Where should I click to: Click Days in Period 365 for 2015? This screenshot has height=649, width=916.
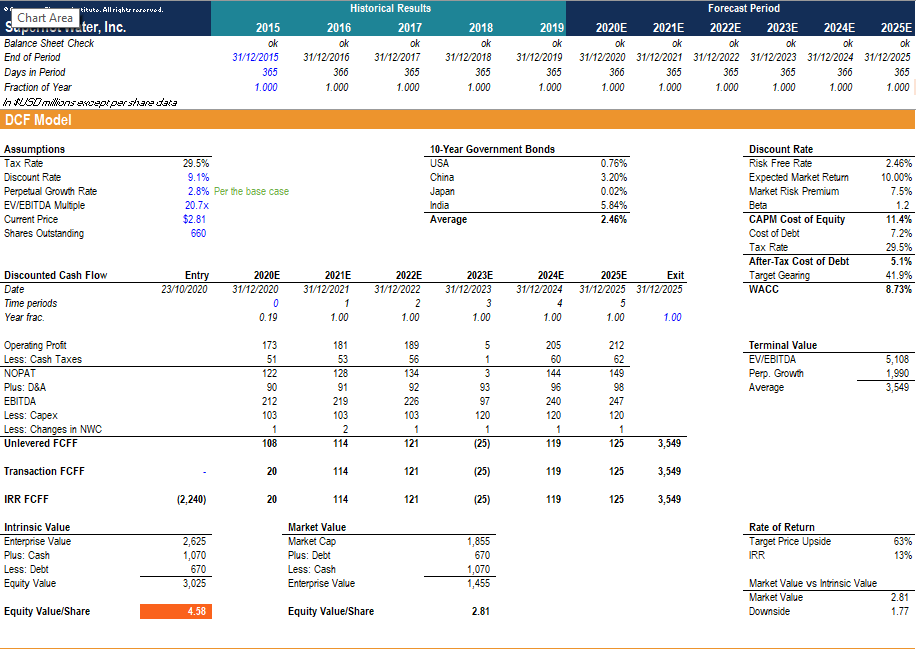[270, 72]
